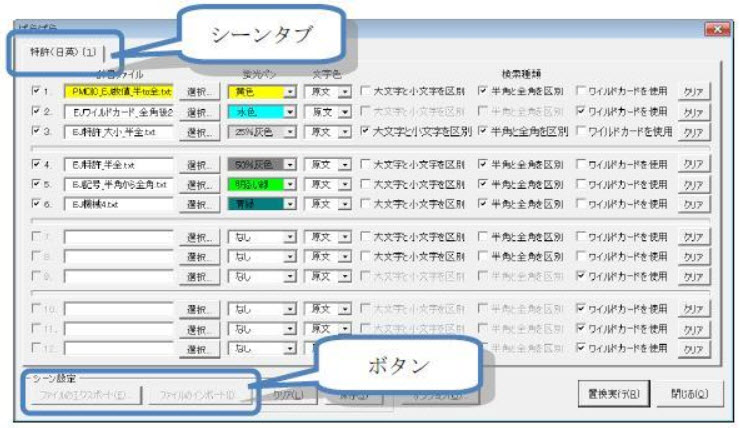Enable ワイルドカードを使用 on row 4
The height and width of the screenshot is (428, 740).
pyautogui.click(x=582, y=164)
